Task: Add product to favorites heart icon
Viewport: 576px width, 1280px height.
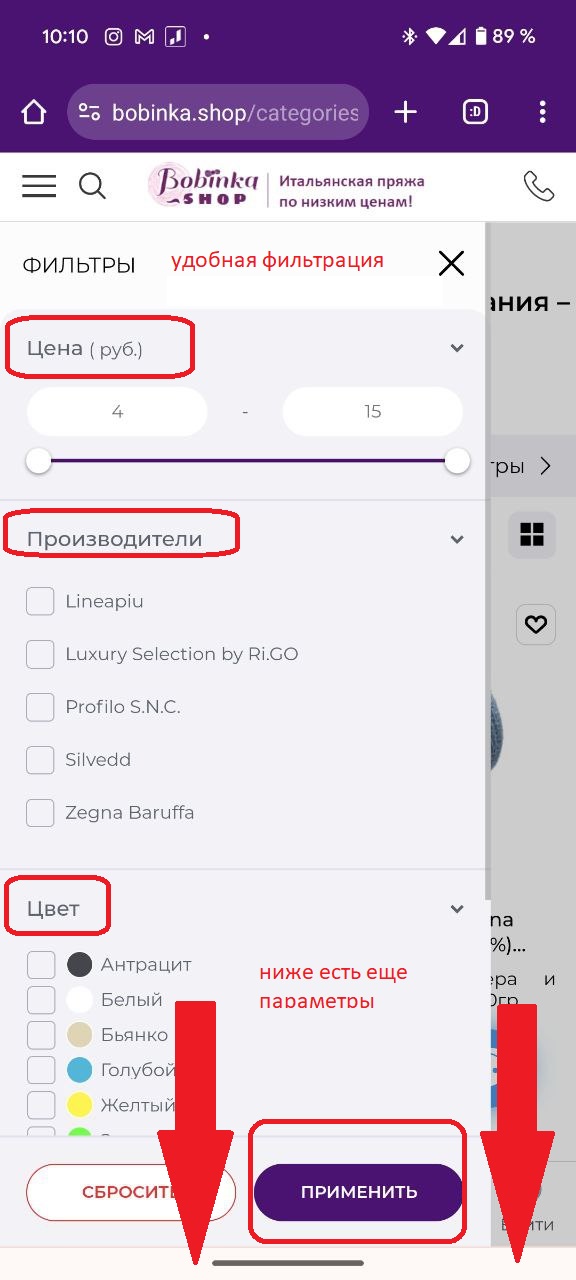Action: (x=536, y=625)
